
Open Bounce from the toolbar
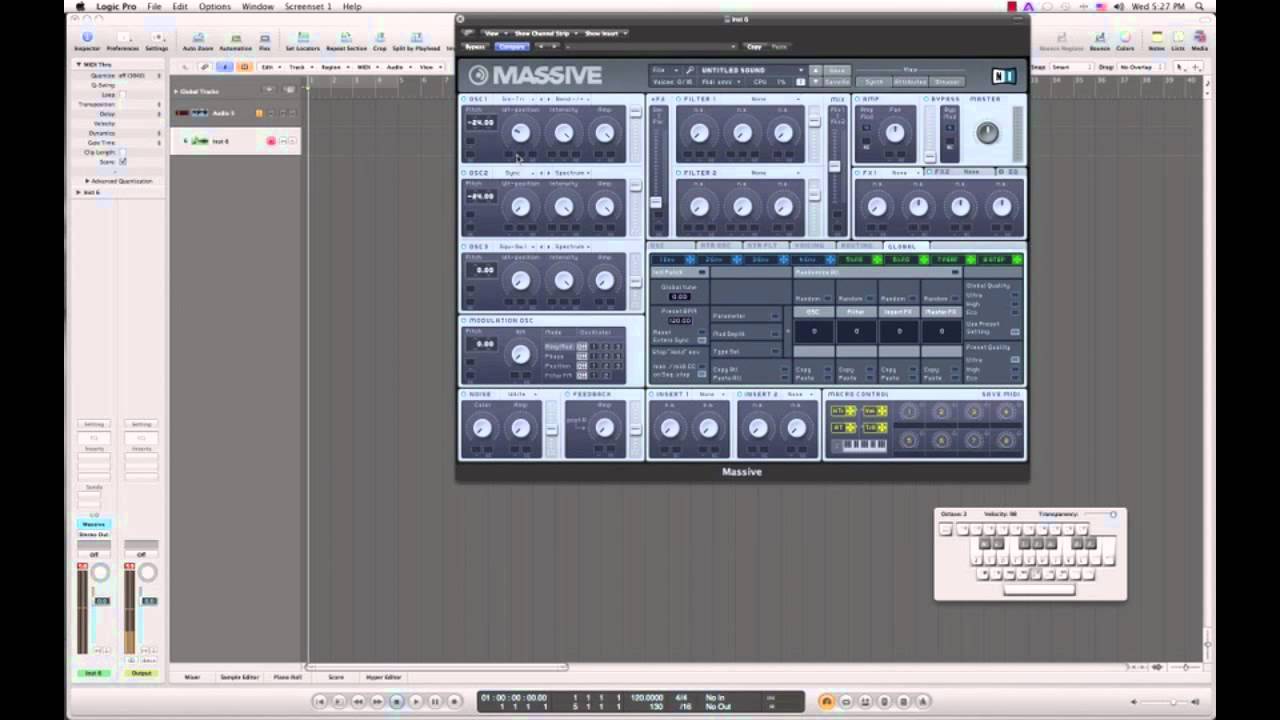point(1100,41)
